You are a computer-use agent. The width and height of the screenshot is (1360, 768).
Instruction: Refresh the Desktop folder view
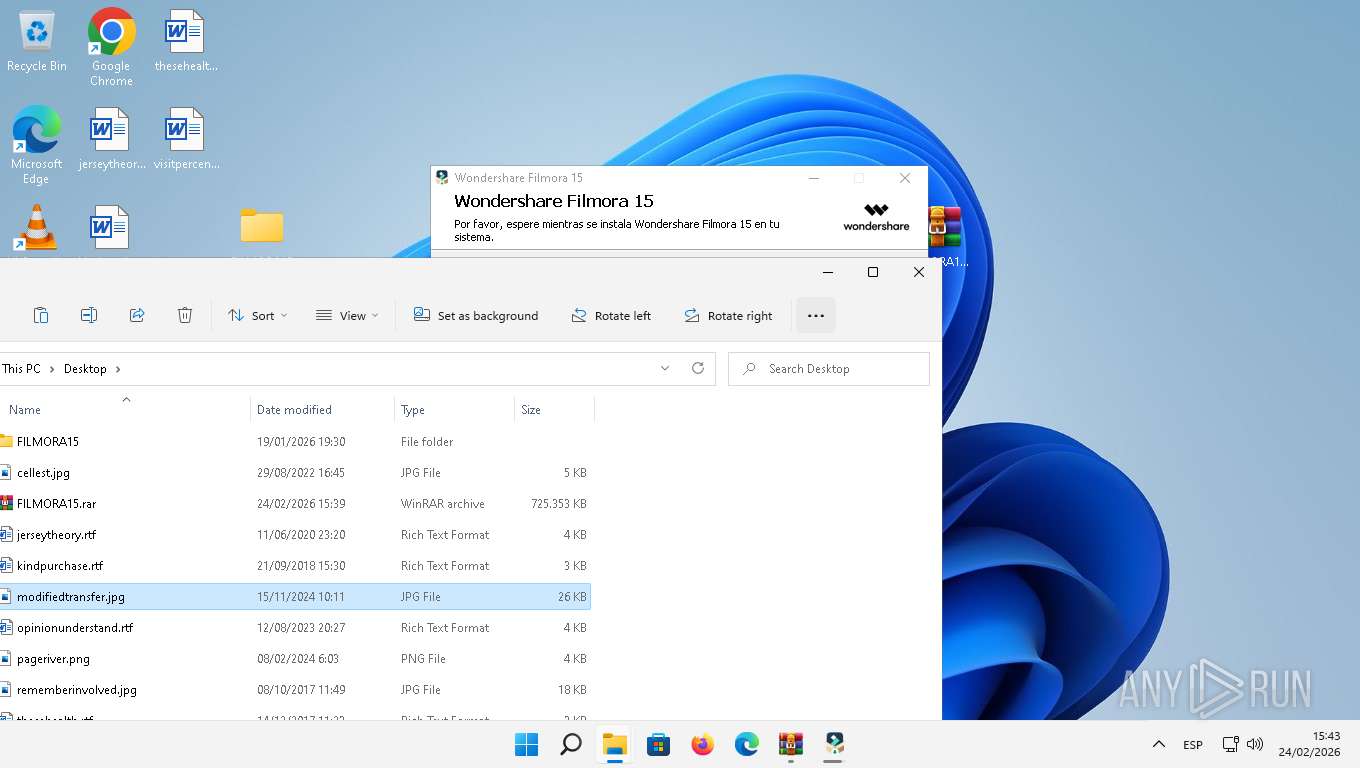[698, 368]
